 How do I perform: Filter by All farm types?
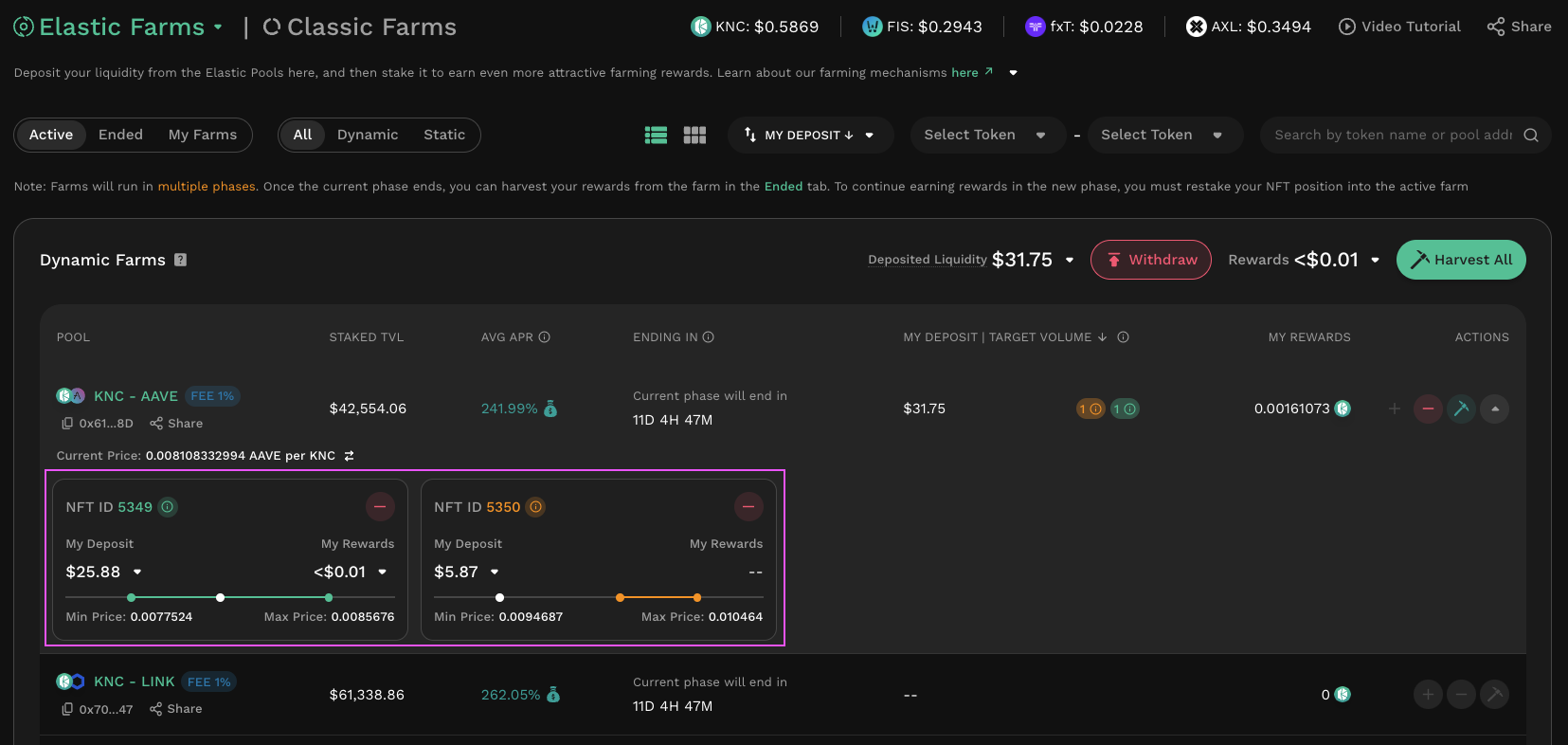[302, 135]
